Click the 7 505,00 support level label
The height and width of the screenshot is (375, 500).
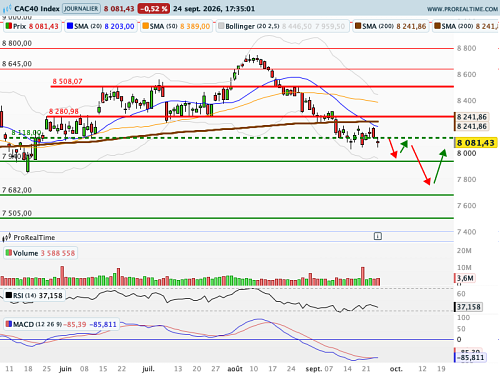[x=17, y=213]
